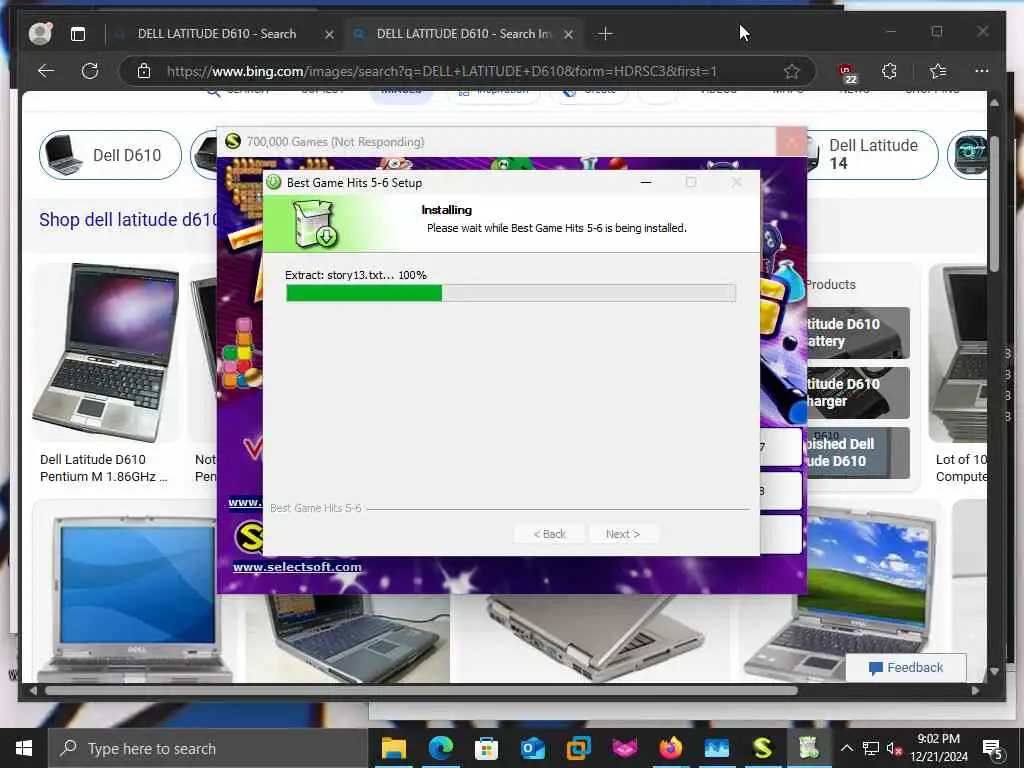Open Firefox from taskbar
Screen dimensions: 1024x768
click(671, 748)
